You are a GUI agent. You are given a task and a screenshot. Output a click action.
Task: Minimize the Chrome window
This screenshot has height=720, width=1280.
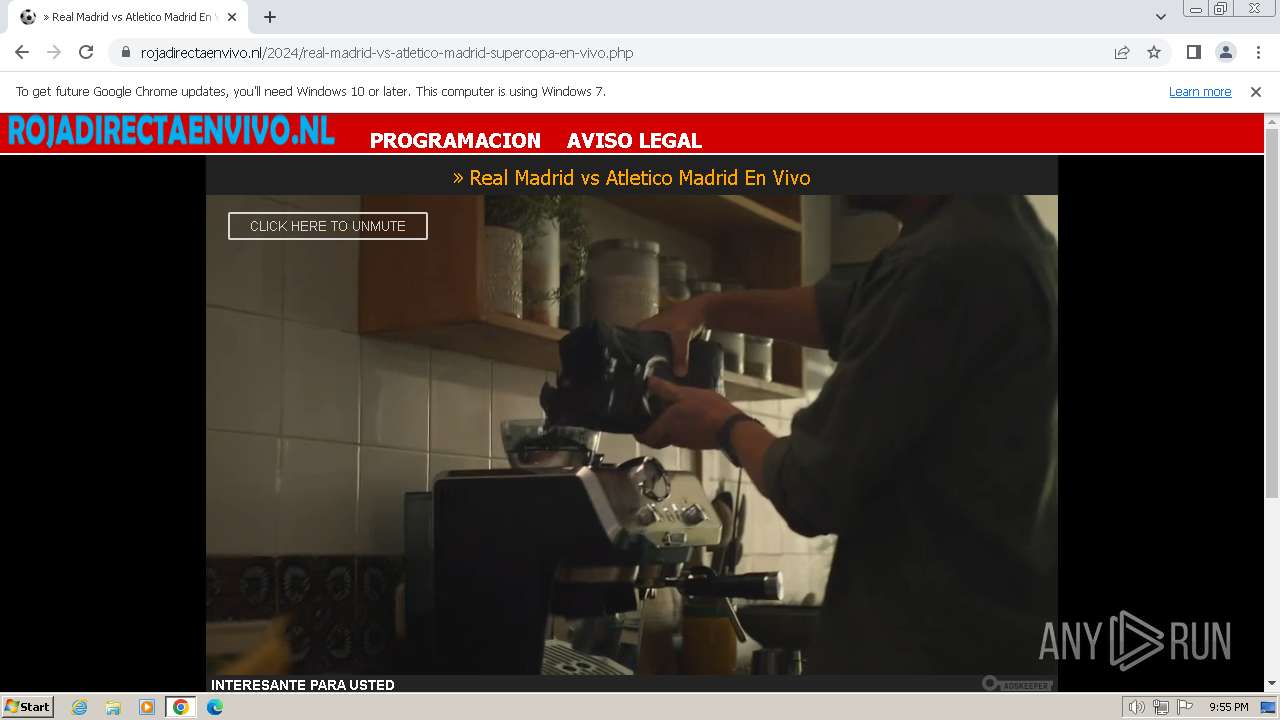(1194, 9)
